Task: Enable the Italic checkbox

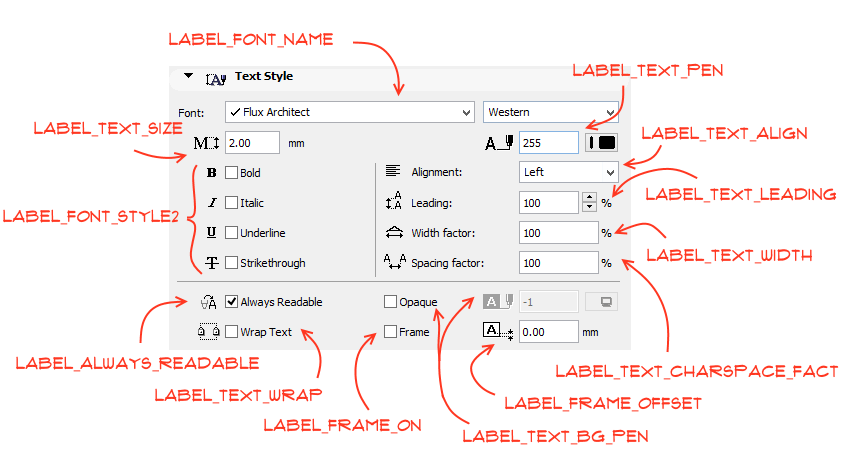Action: (231, 203)
